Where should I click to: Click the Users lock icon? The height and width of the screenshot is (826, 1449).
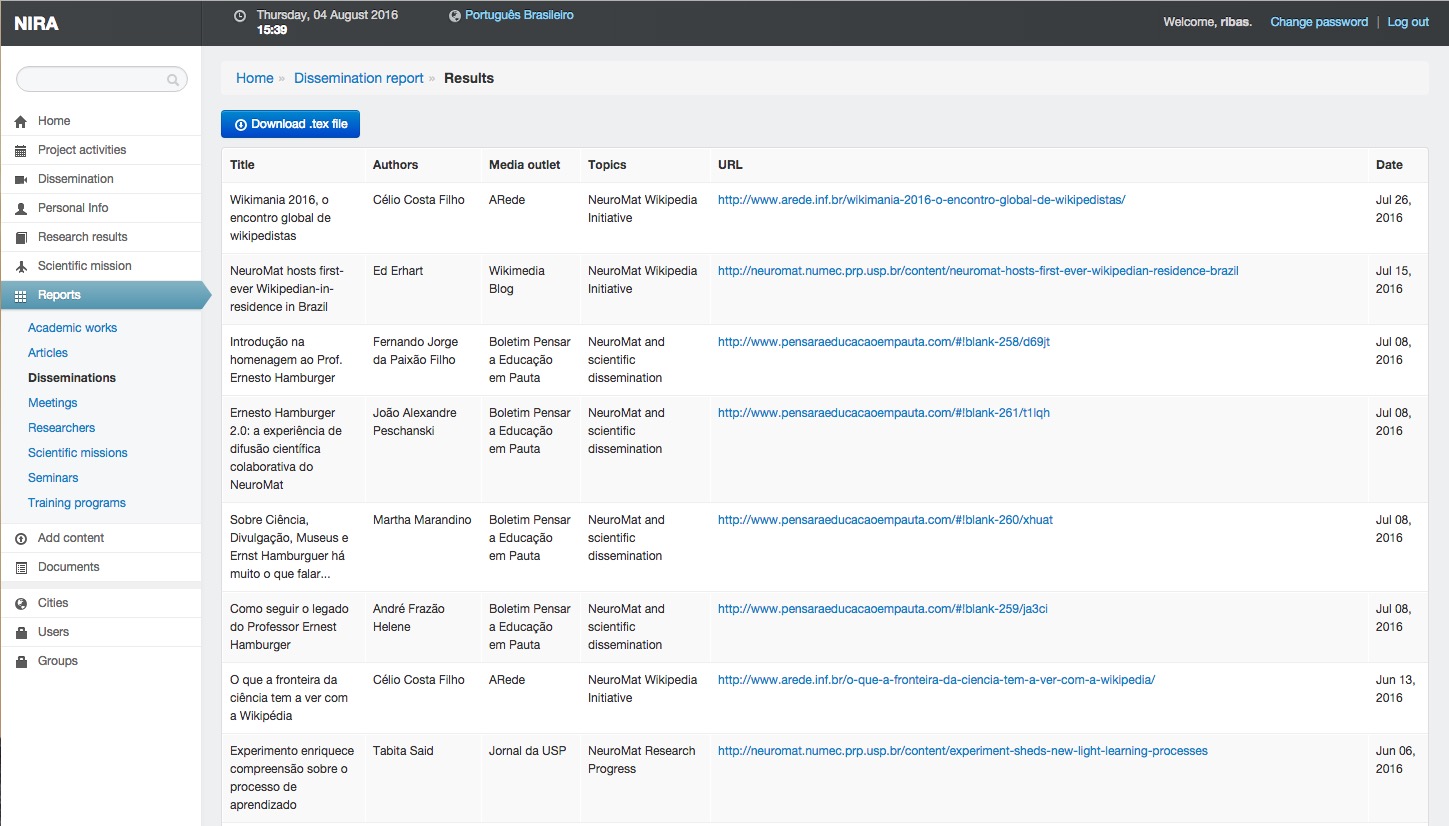tap(21, 633)
